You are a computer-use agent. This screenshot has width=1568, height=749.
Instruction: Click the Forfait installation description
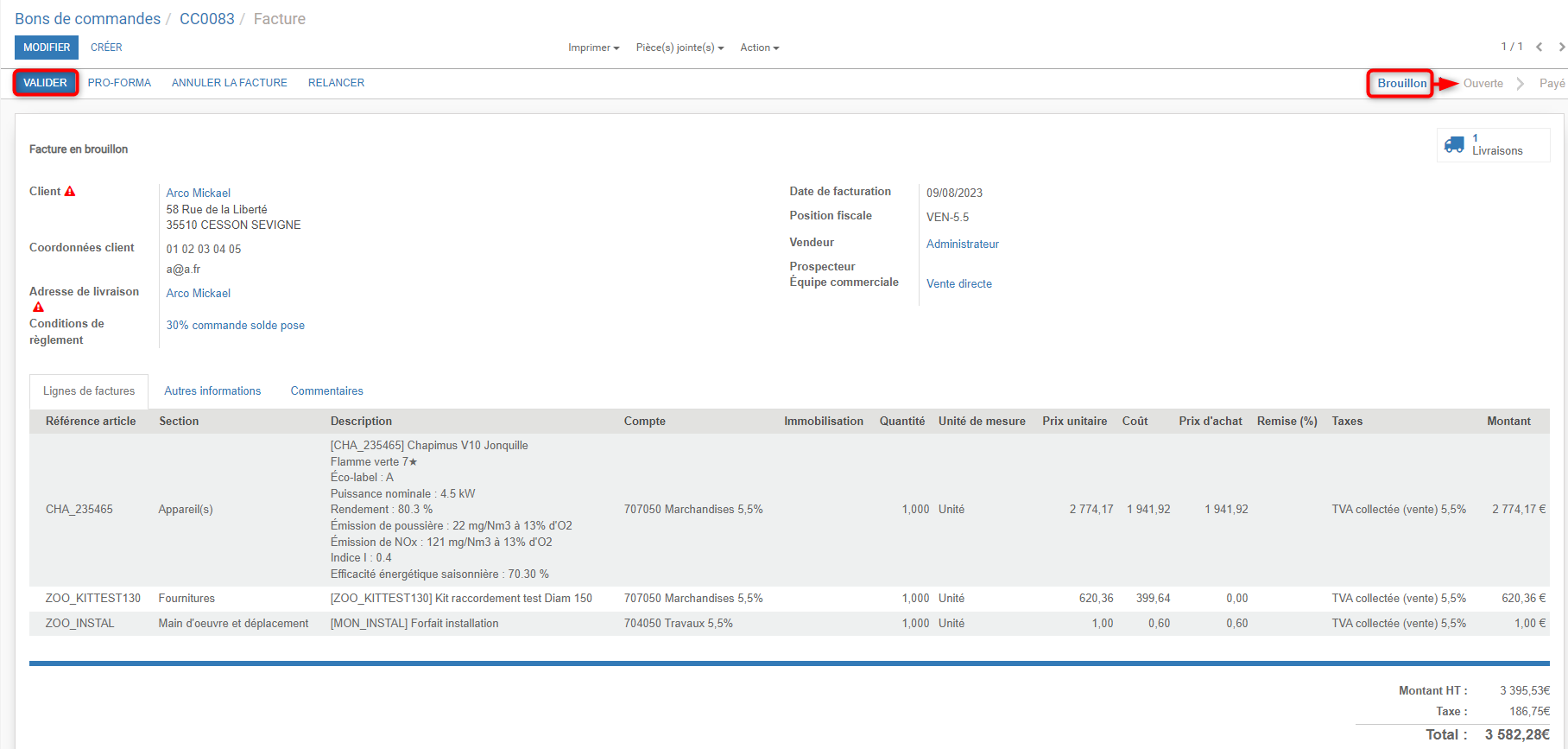coord(414,624)
